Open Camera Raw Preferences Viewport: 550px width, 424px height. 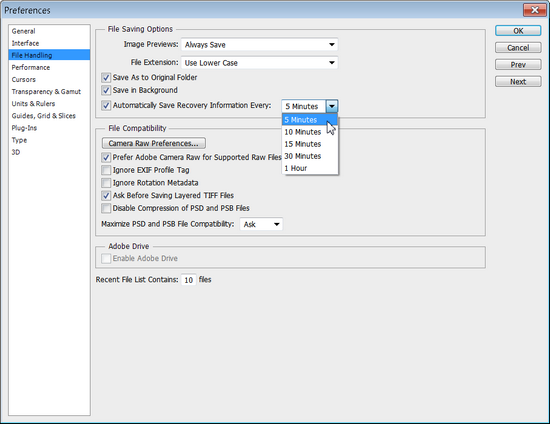154,143
